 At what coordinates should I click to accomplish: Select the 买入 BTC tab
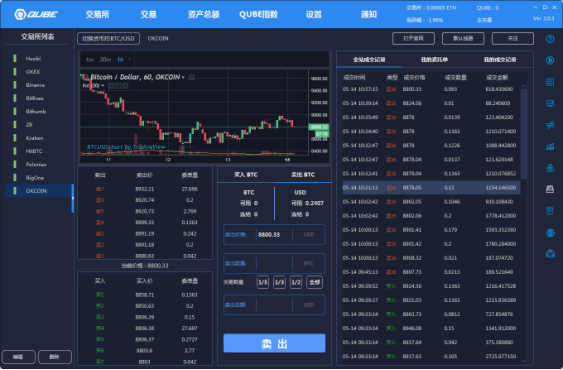point(246,175)
